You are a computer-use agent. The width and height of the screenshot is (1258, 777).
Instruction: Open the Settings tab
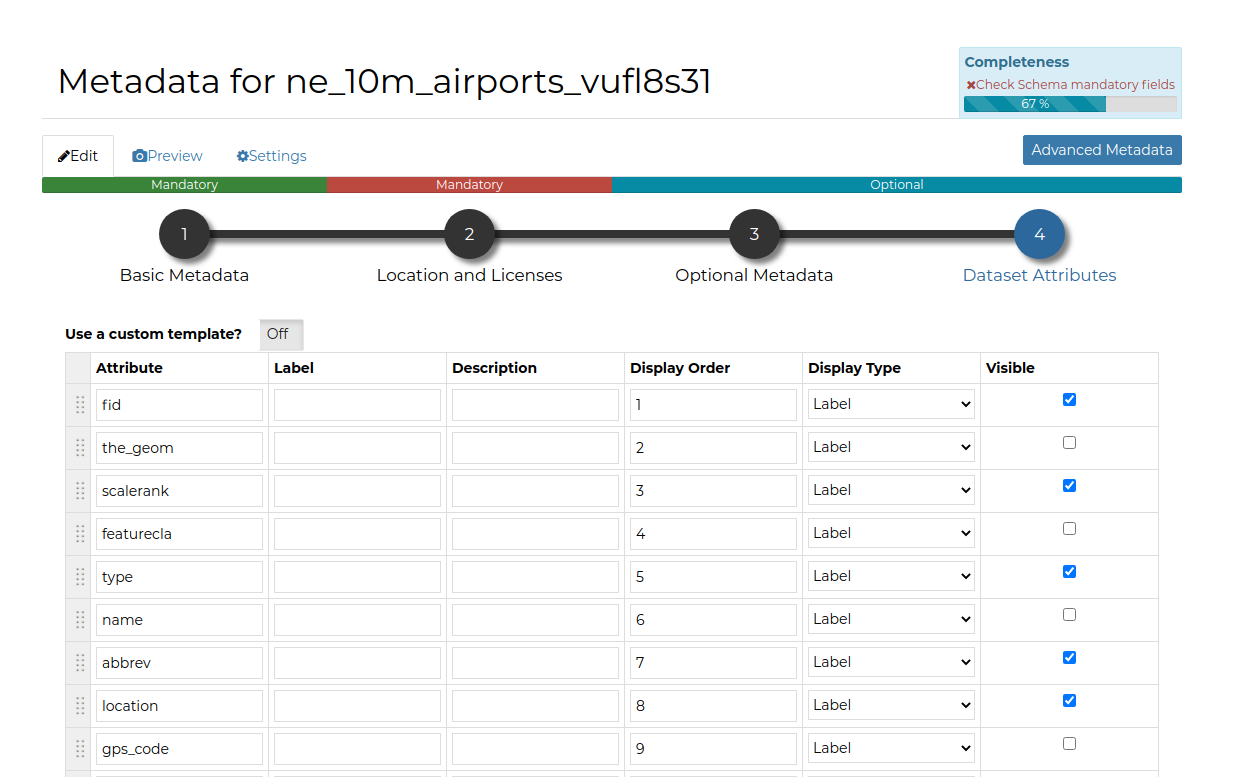coord(272,156)
